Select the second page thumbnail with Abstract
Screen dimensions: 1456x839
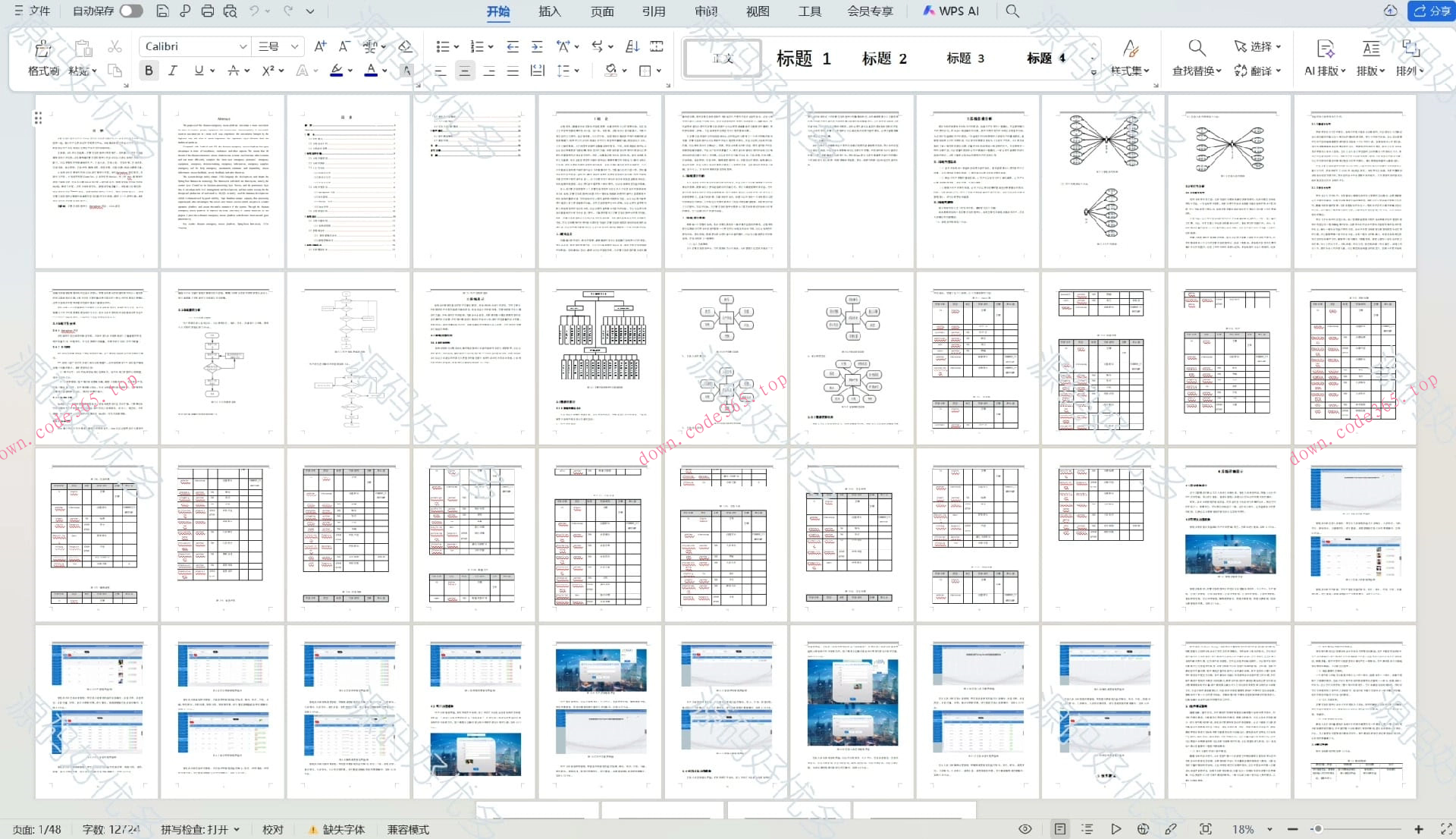223,181
